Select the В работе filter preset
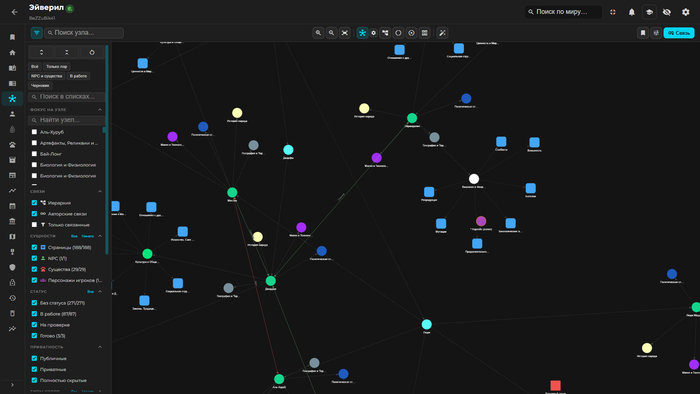 click(78, 76)
